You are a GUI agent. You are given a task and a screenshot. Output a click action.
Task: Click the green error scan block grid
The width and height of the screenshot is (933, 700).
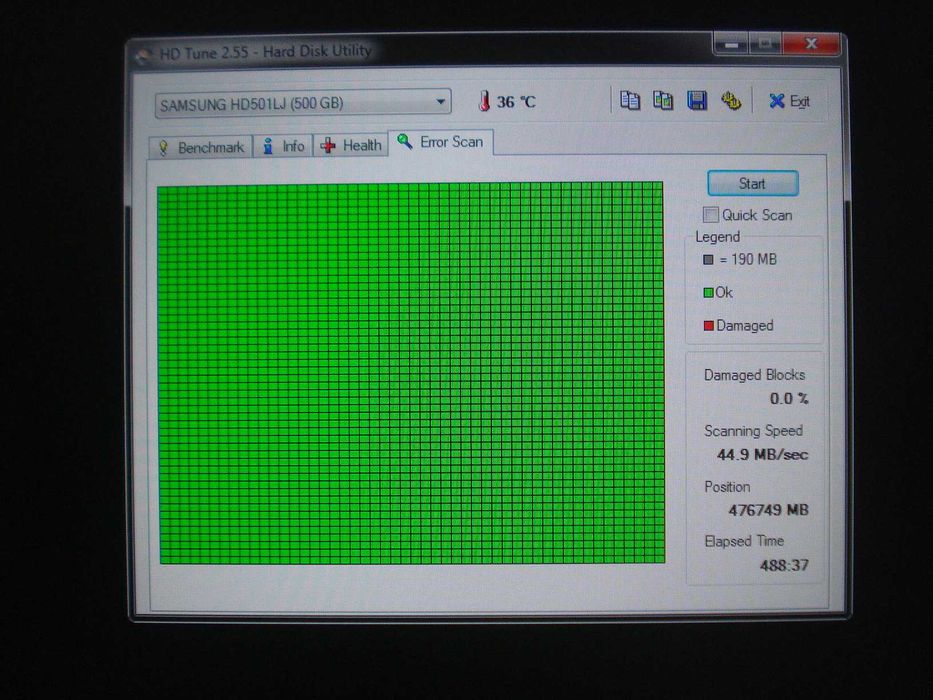point(411,373)
